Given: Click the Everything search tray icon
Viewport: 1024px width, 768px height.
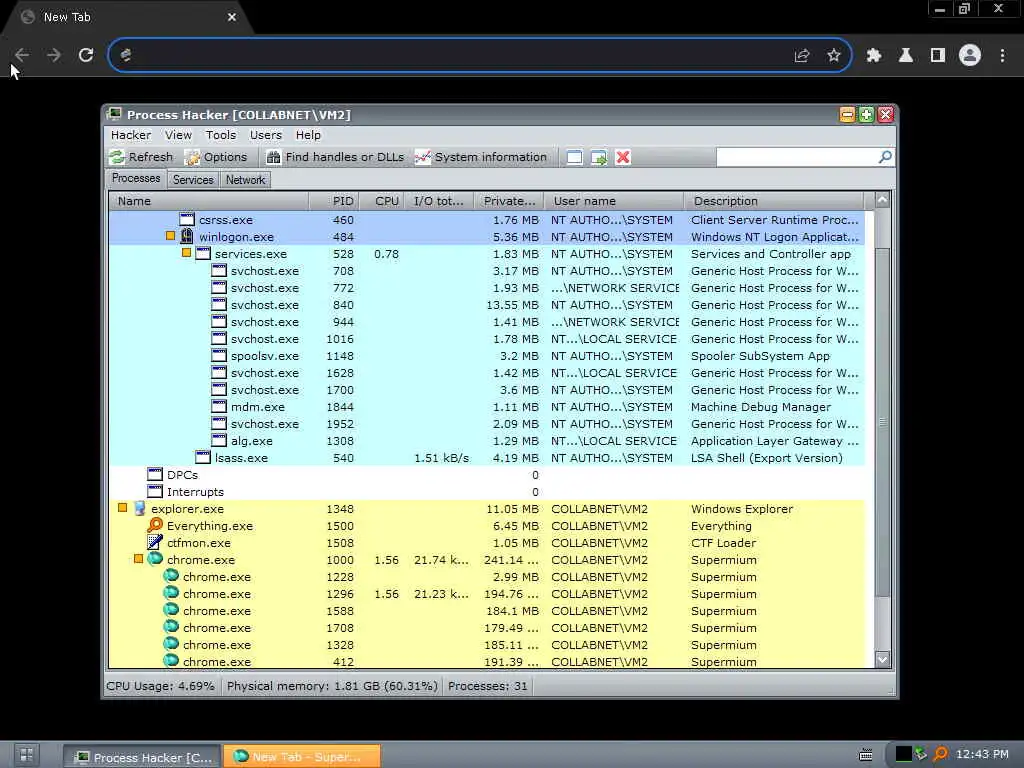Looking at the screenshot, I should coord(940,754).
